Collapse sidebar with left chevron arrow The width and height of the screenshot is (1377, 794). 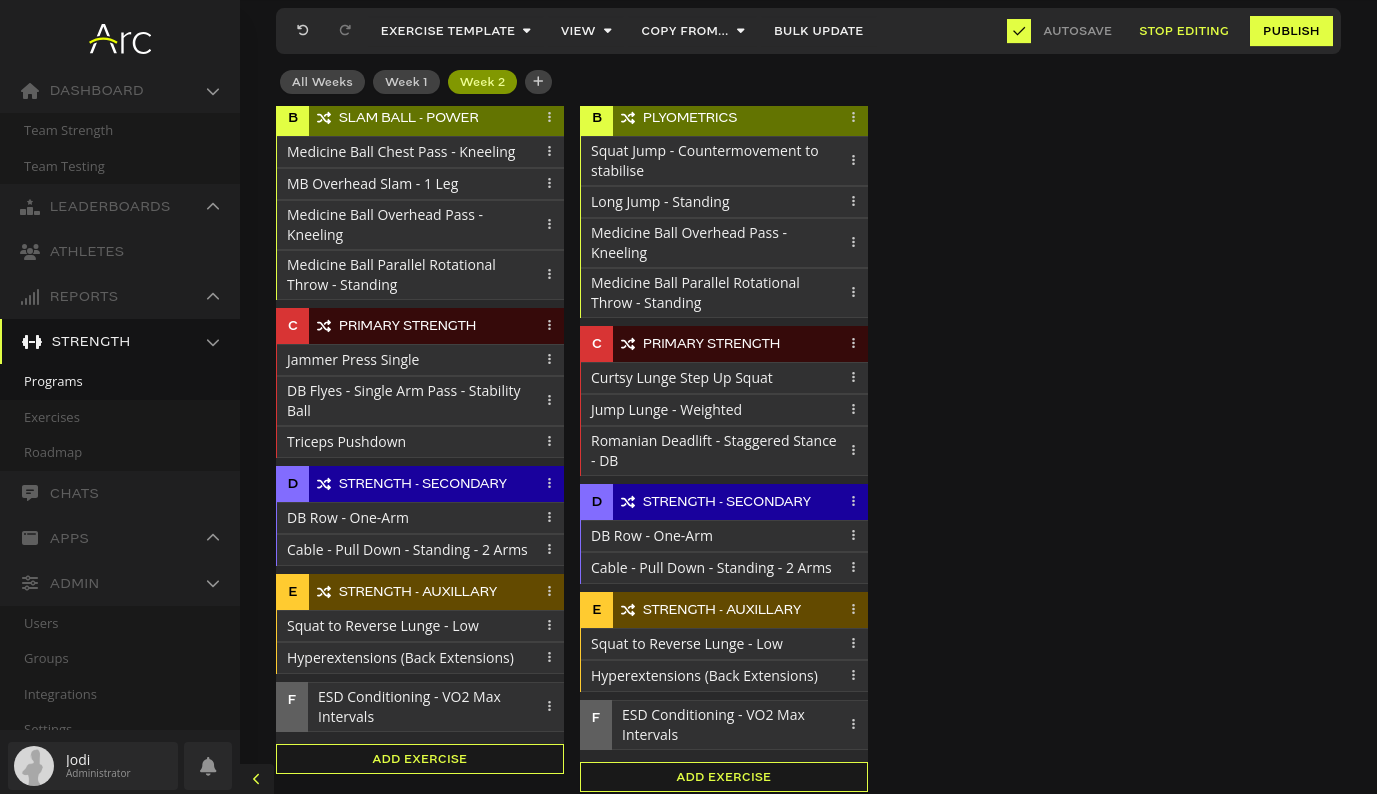256,779
